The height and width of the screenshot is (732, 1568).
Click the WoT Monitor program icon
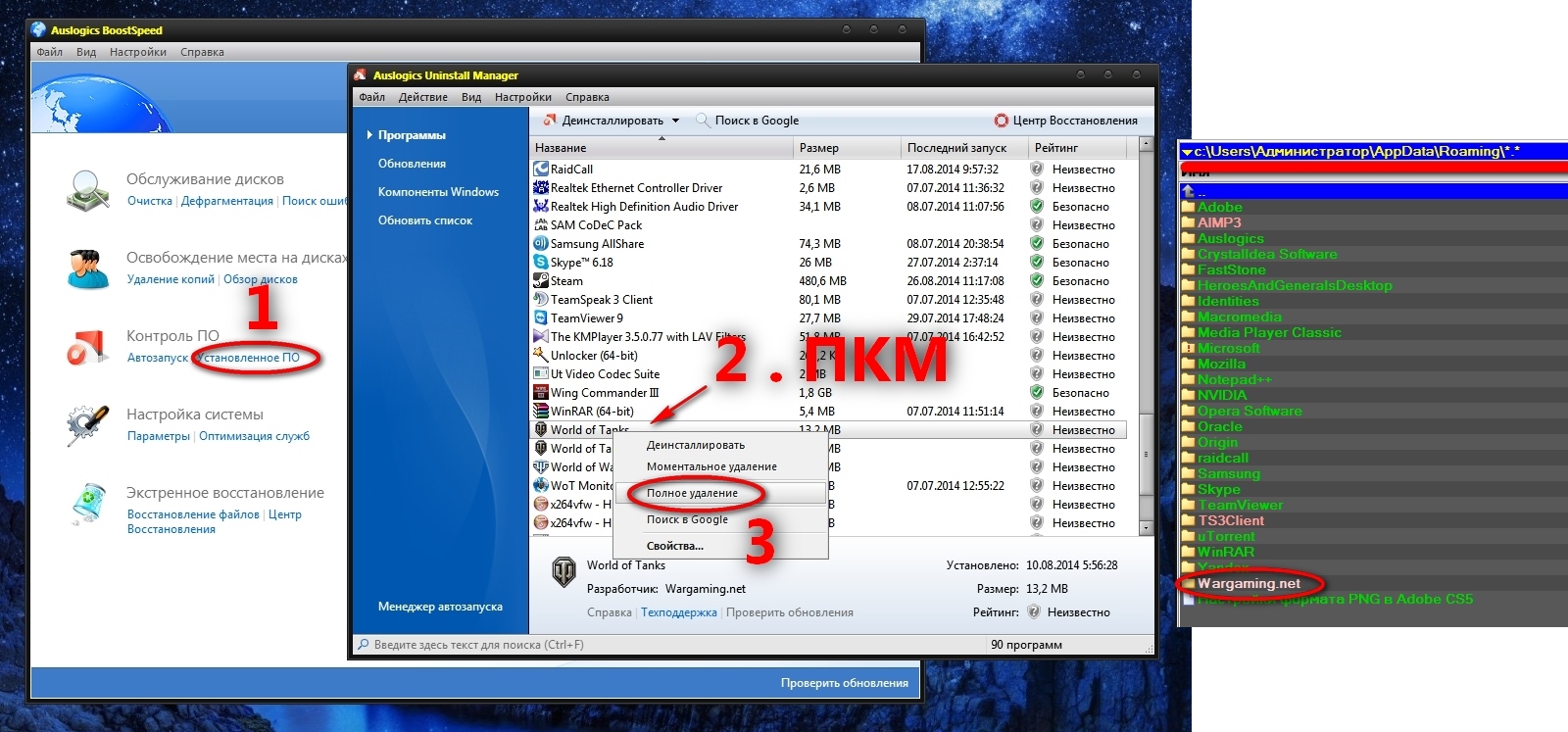[540, 486]
